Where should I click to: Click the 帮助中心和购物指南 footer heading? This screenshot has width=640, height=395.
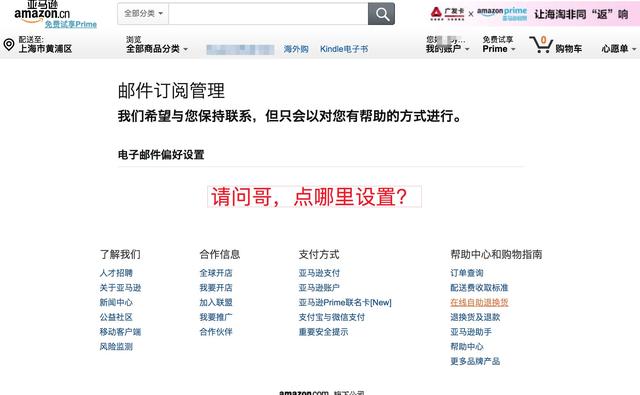496,254
